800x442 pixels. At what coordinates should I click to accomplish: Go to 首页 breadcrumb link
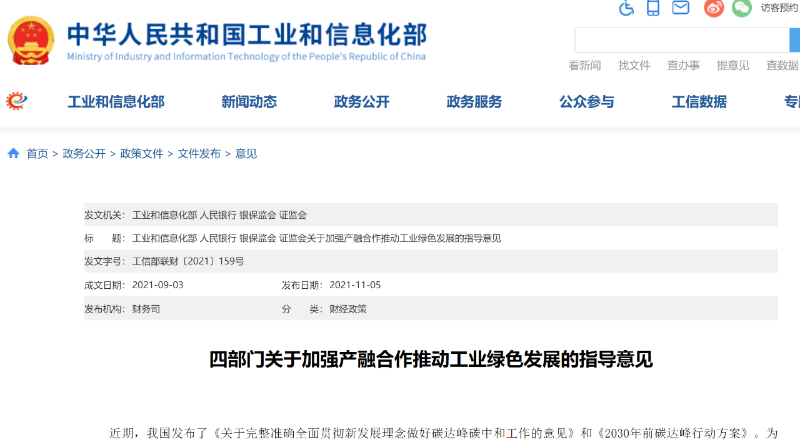(37, 154)
